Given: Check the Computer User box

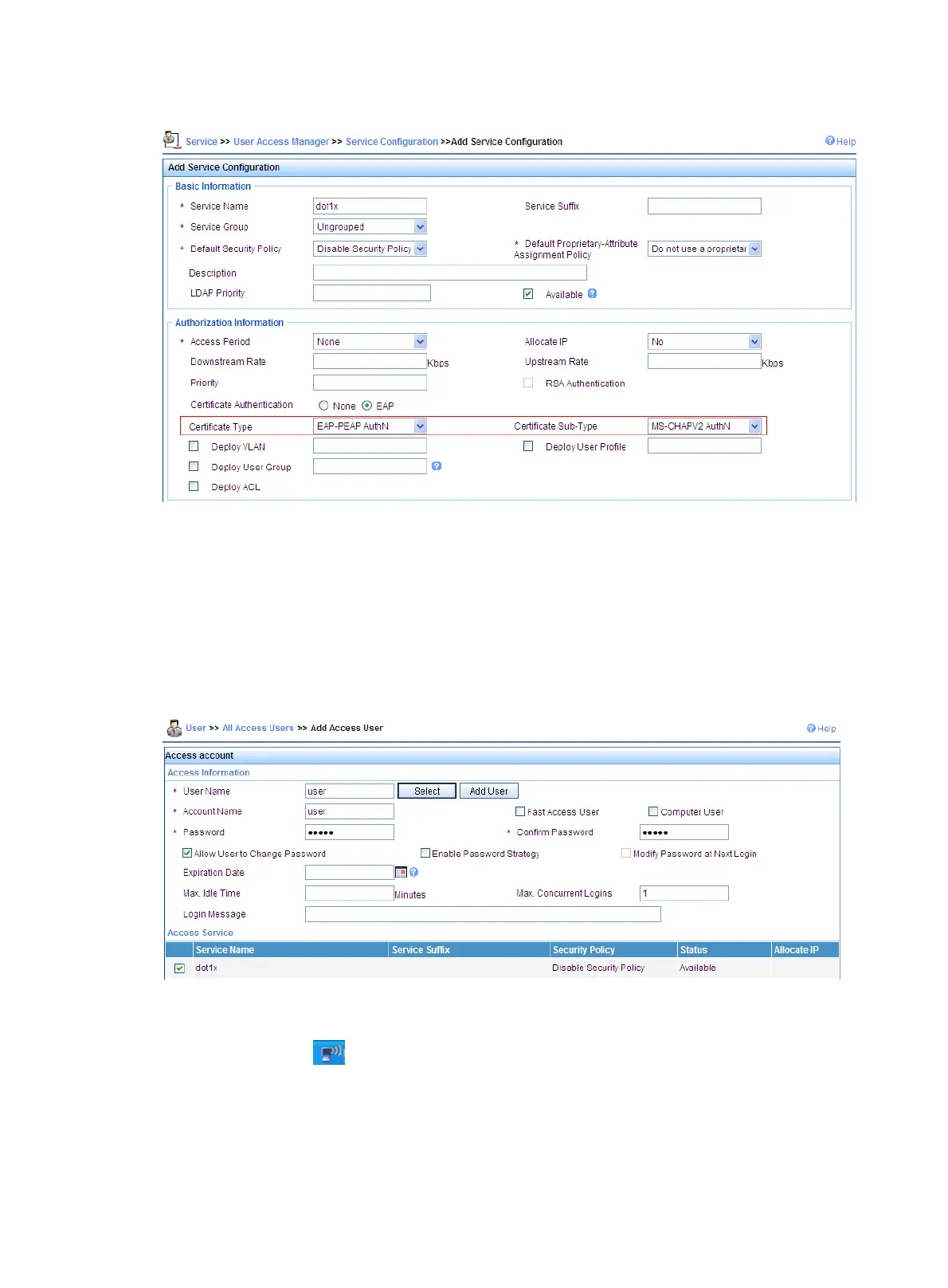Looking at the screenshot, I should click(x=653, y=811).
